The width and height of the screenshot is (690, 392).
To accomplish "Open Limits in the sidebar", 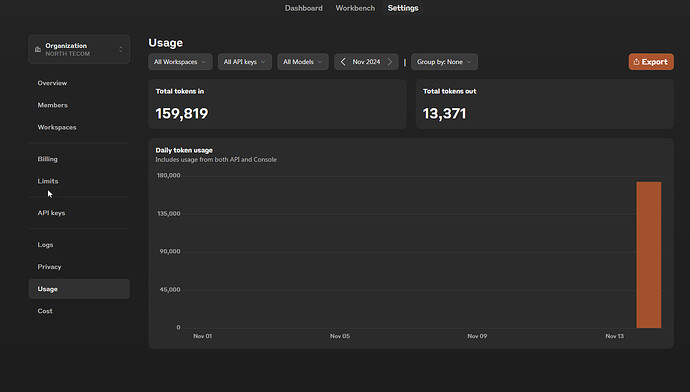I will click(x=48, y=181).
